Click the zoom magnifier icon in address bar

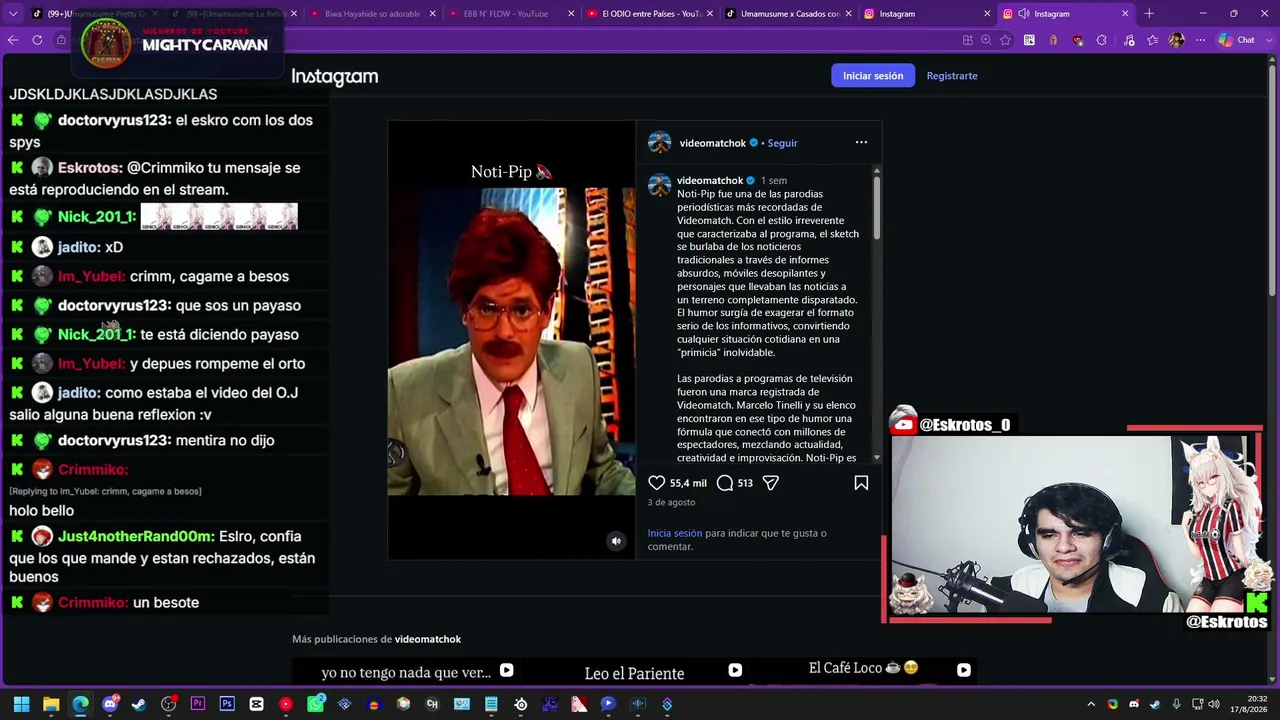click(986, 40)
